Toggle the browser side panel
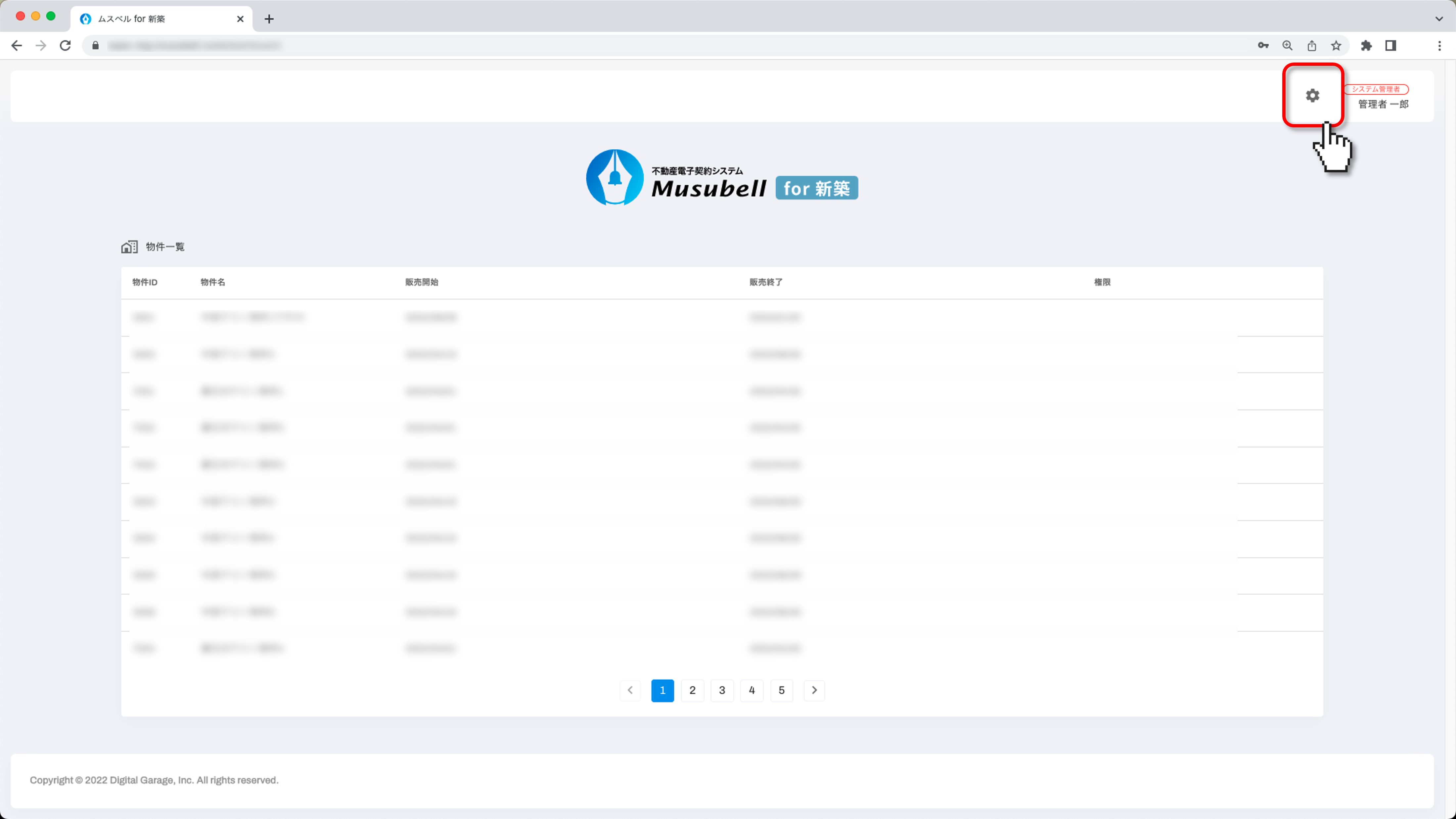Image resolution: width=1456 pixels, height=819 pixels. pos(1390,46)
